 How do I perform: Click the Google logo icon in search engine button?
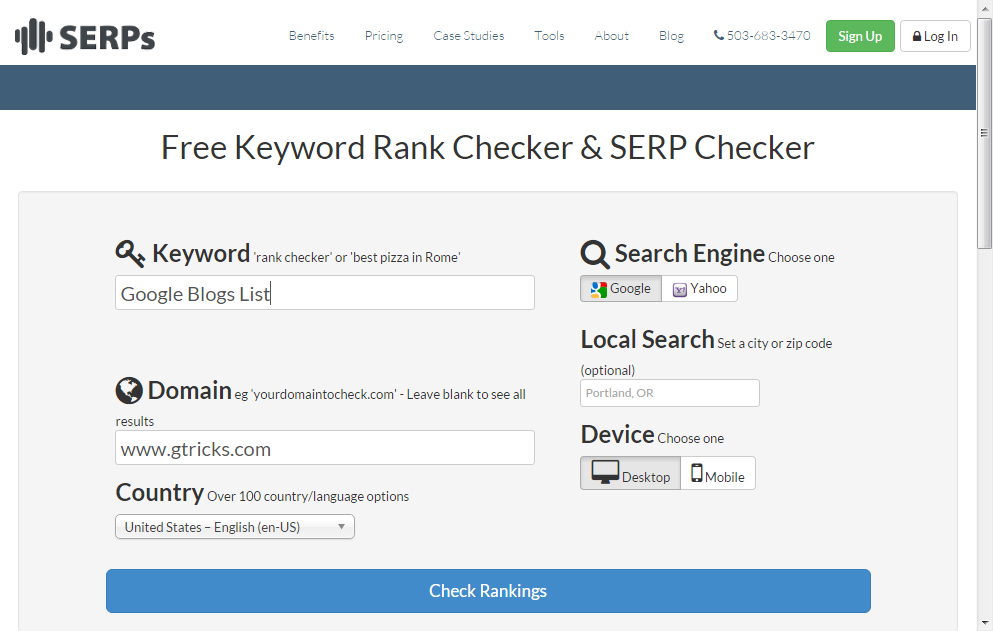pyautogui.click(x=598, y=290)
